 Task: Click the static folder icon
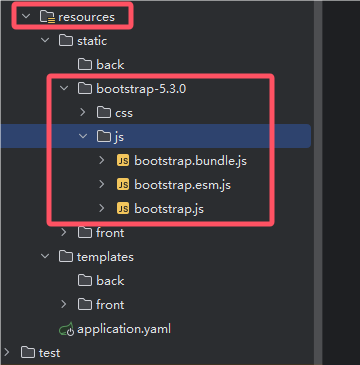(x=66, y=41)
